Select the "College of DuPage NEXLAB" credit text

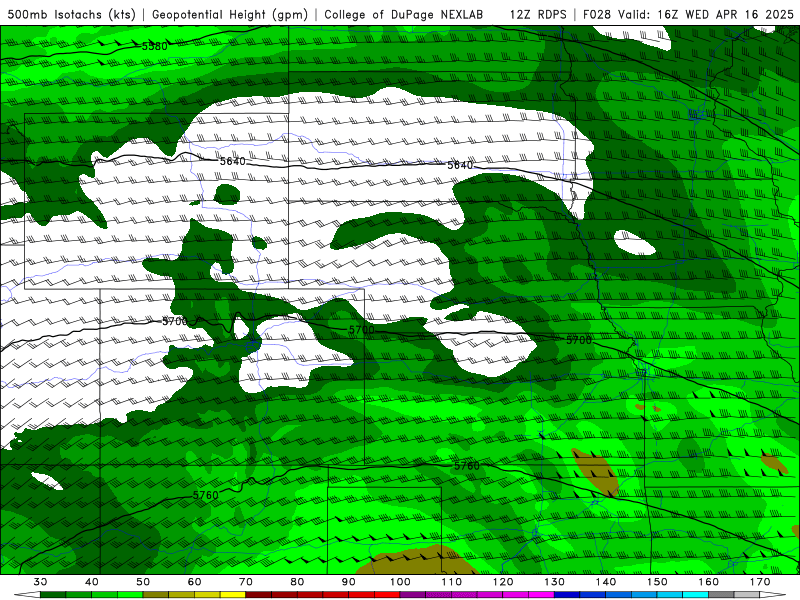coord(403,14)
